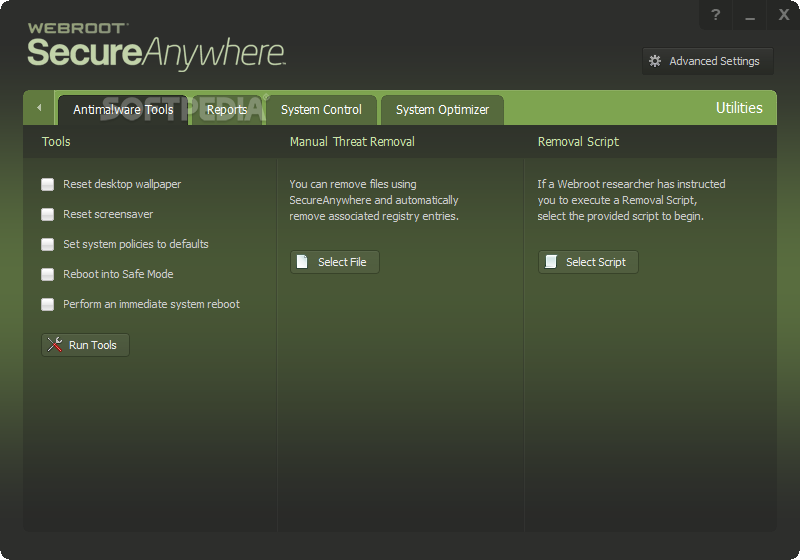Click the Removal Script heading

coord(578,142)
